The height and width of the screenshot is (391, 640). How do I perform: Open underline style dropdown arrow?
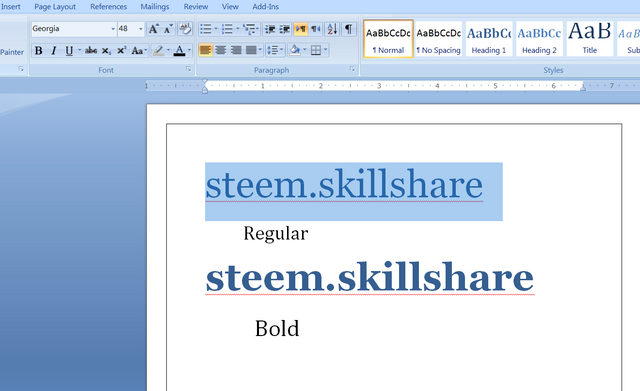click(x=80, y=51)
